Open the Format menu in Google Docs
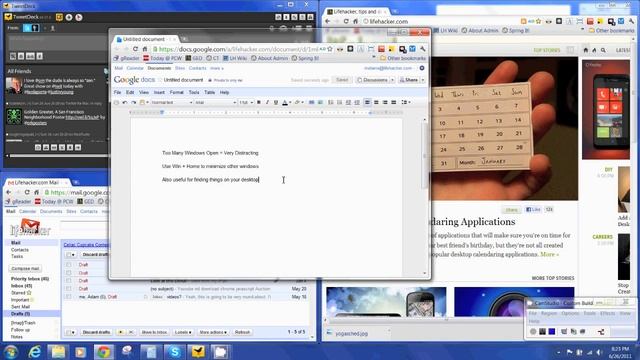The image size is (640, 360). click(176, 93)
